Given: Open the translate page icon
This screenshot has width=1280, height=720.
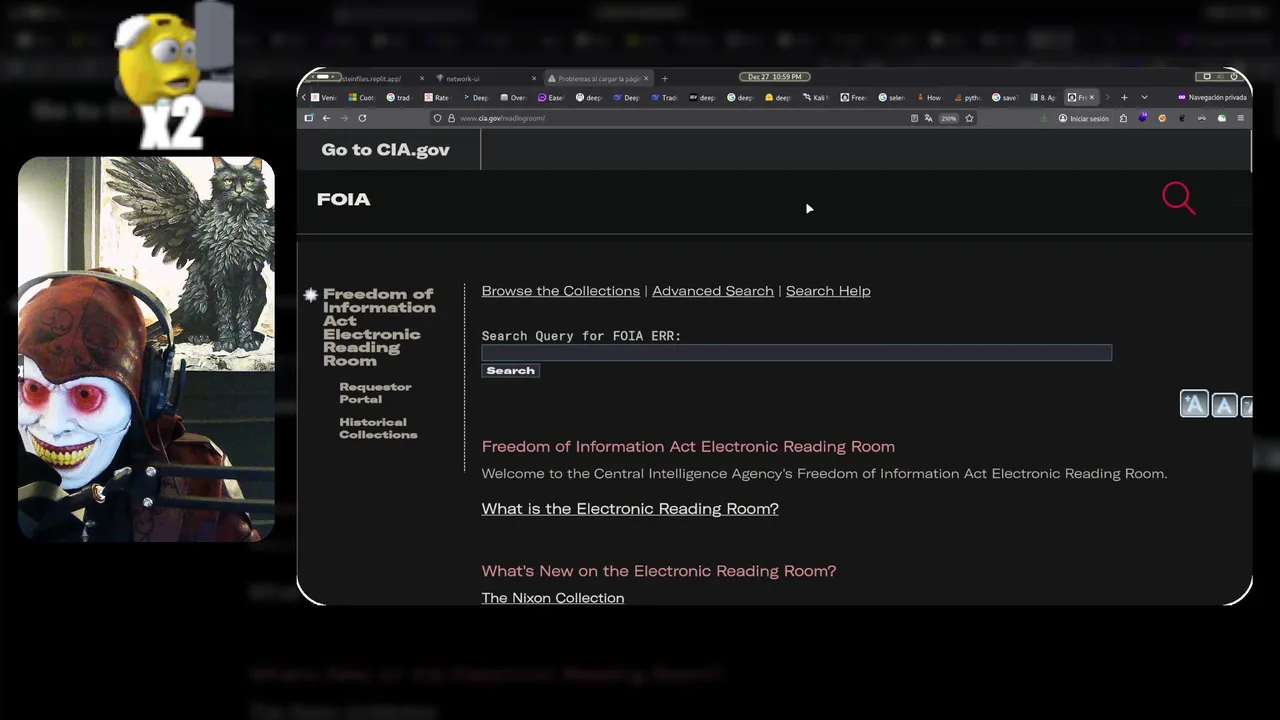Looking at the screenshot, I should 928,118.
